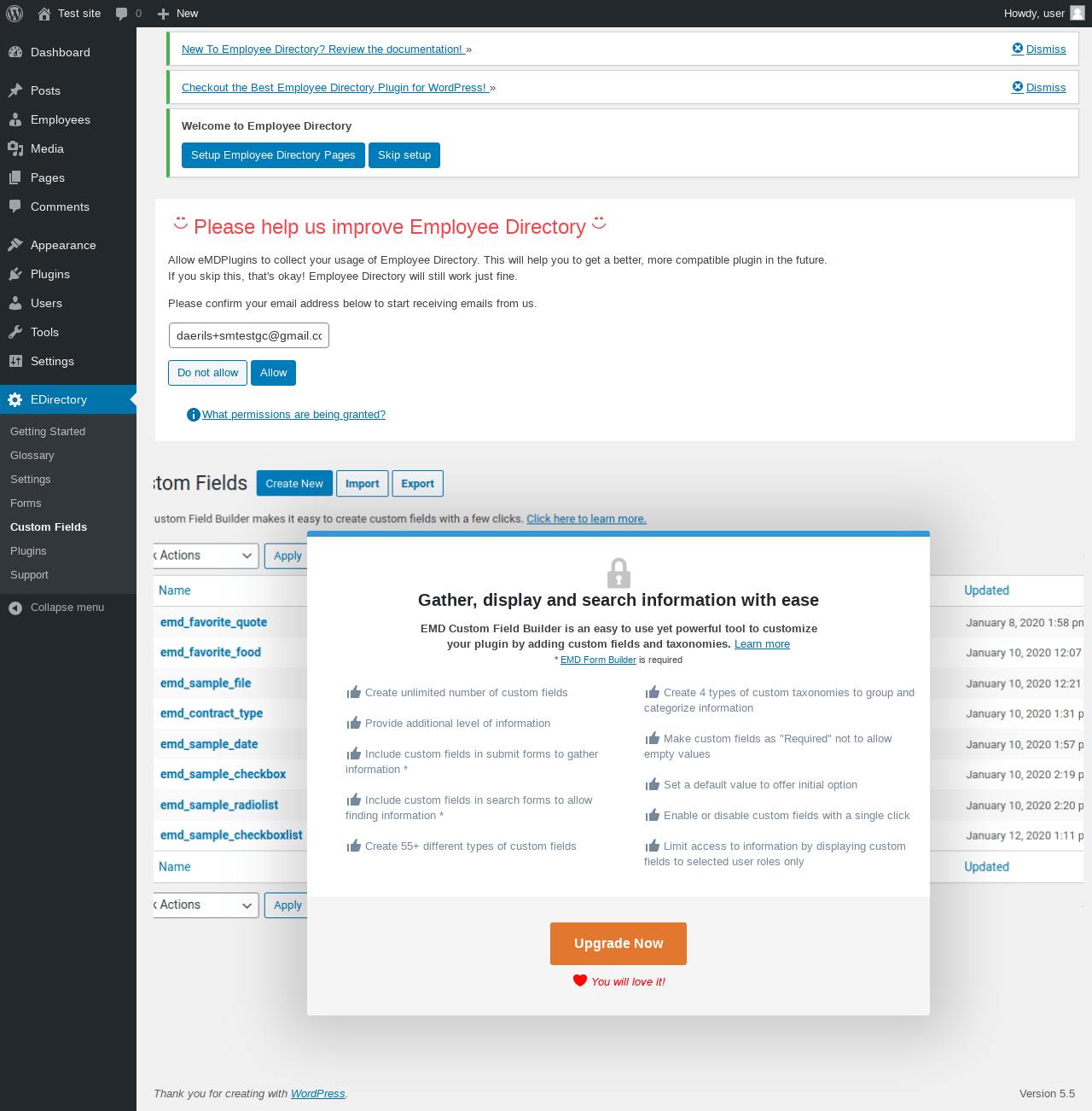Open the top bulk Actions dropdown
Image resolution: width=1092 pixels, height=1111 pixels.
(x=206, y=555)
